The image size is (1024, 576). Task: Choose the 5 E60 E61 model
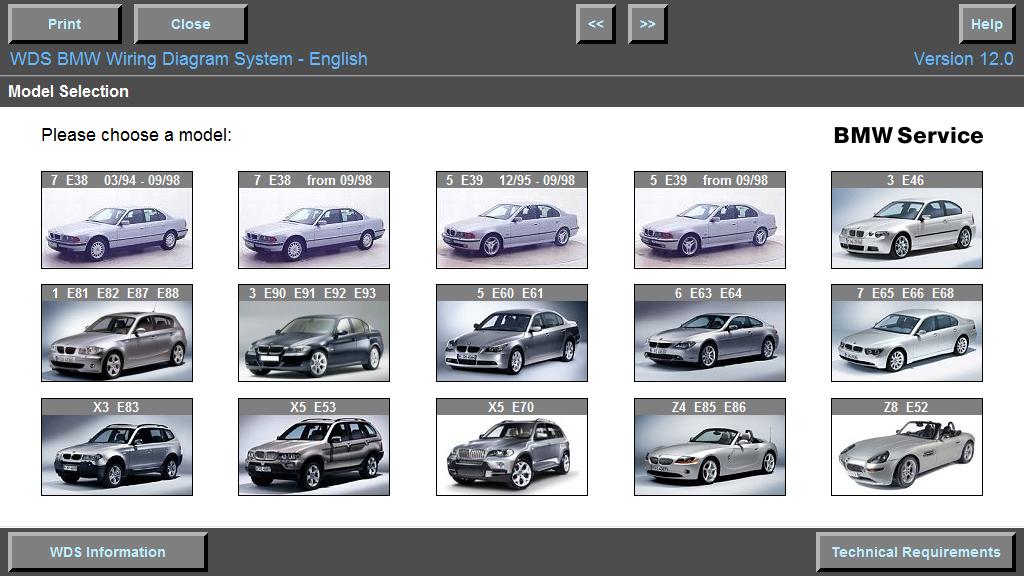[x=512, y=333]
